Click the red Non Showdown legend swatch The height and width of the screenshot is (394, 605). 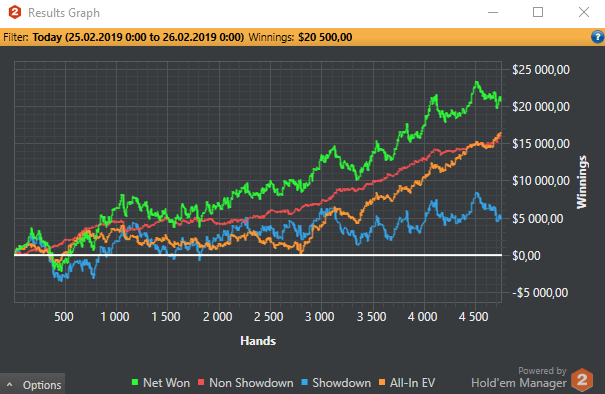point(201,382)
